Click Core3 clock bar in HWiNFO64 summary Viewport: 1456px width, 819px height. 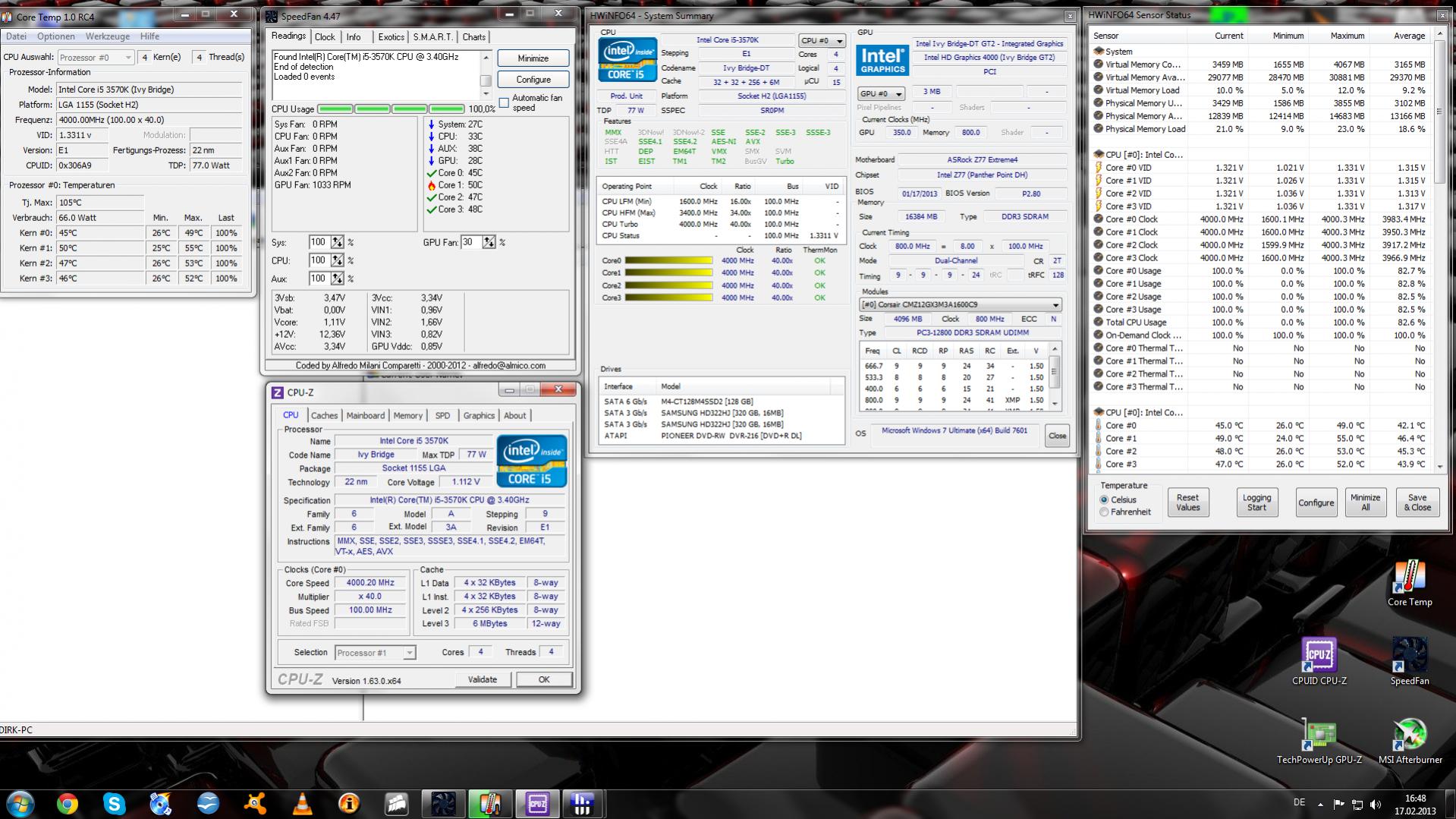pyautogui.click(x=668, y=298)
